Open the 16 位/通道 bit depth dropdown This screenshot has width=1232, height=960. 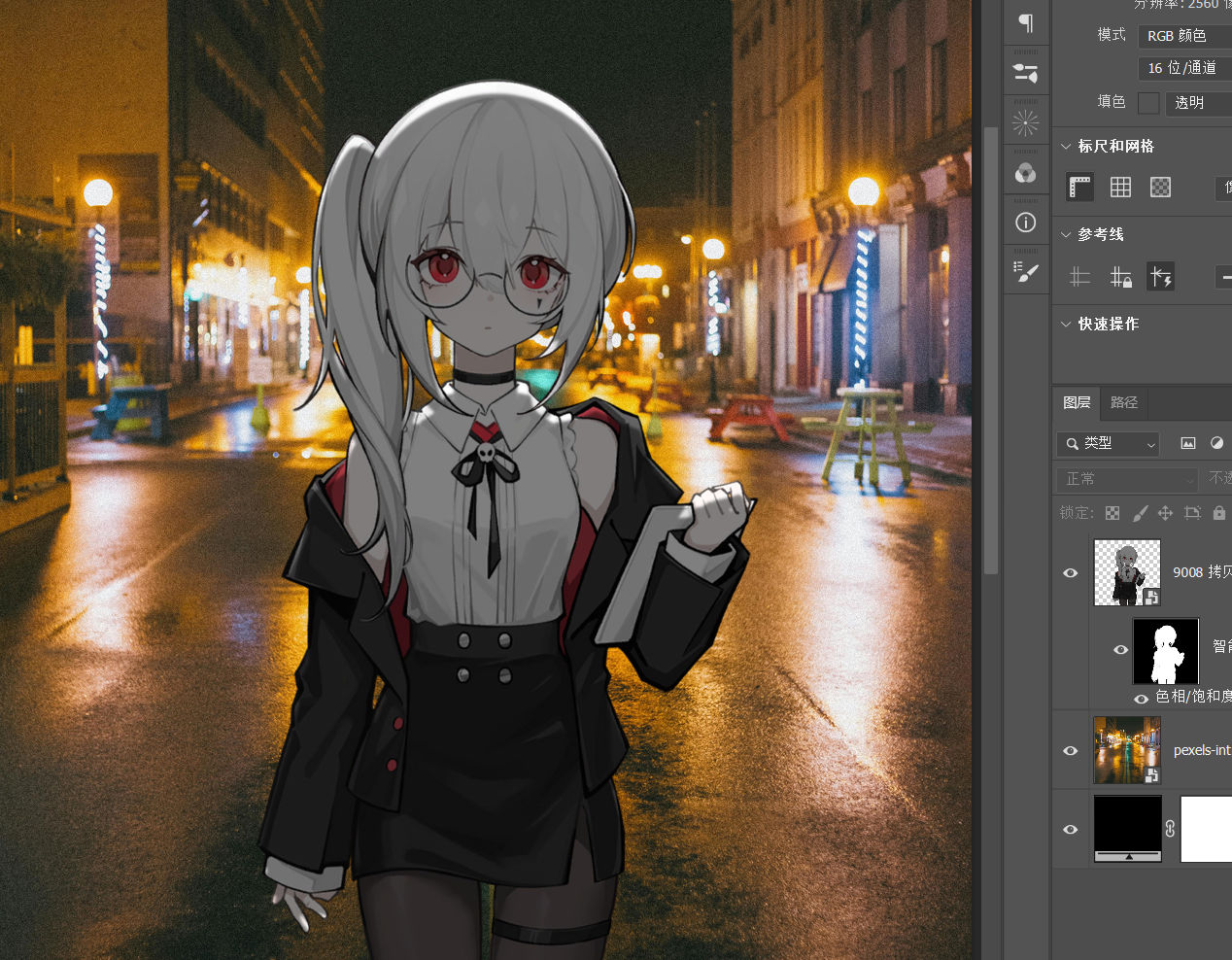click(1184, 68)
